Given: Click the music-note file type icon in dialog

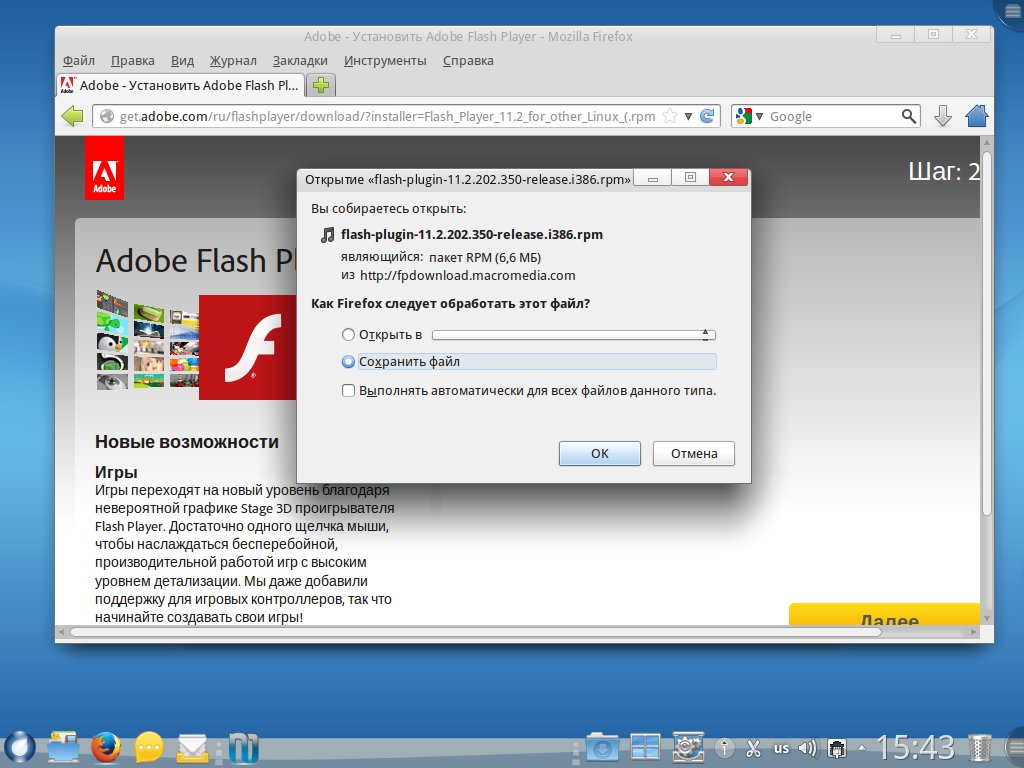Looking at the screenshot, I should click(327, 234).
